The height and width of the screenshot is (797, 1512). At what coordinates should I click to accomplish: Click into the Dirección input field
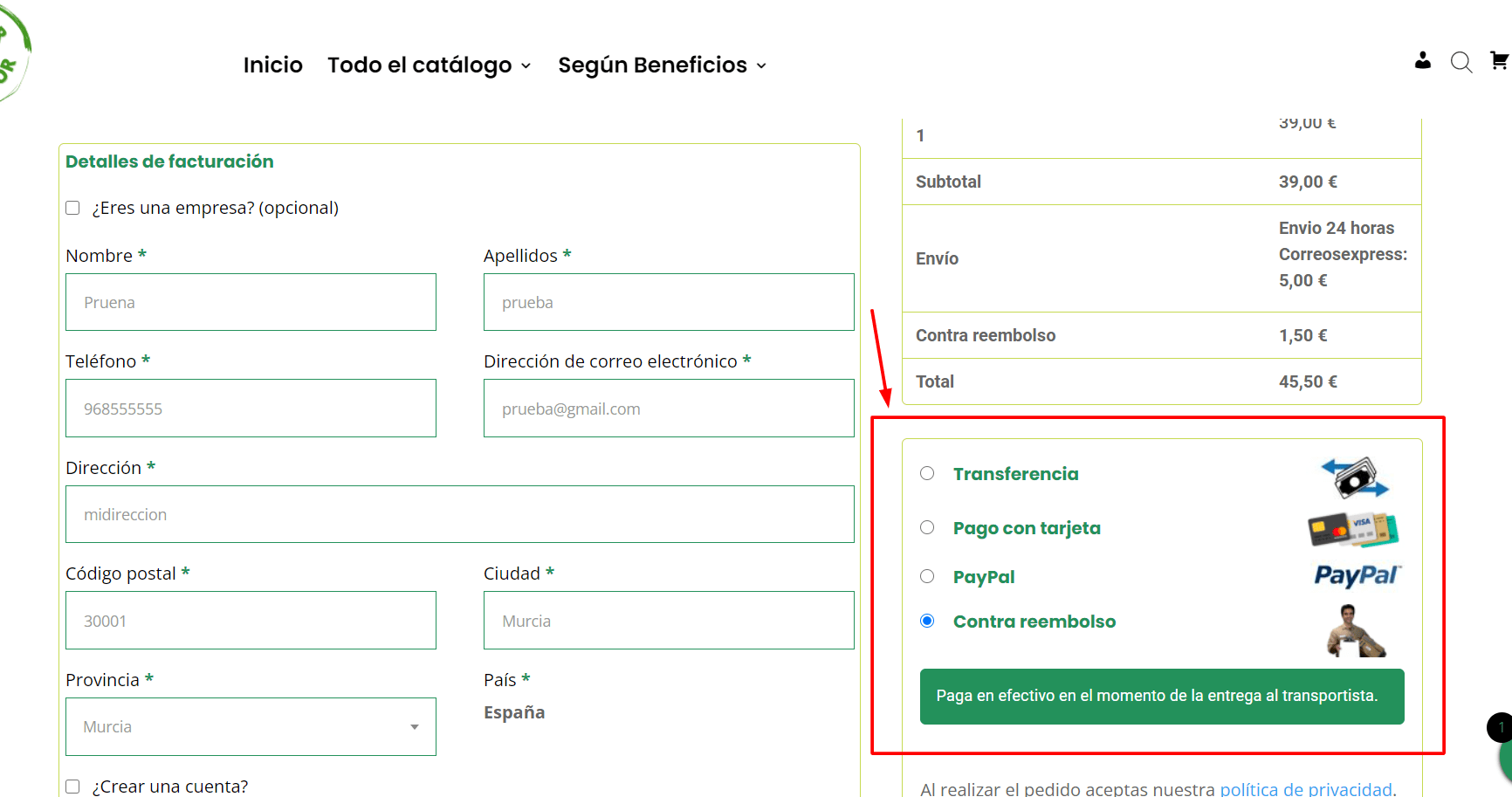click(460, 514)
